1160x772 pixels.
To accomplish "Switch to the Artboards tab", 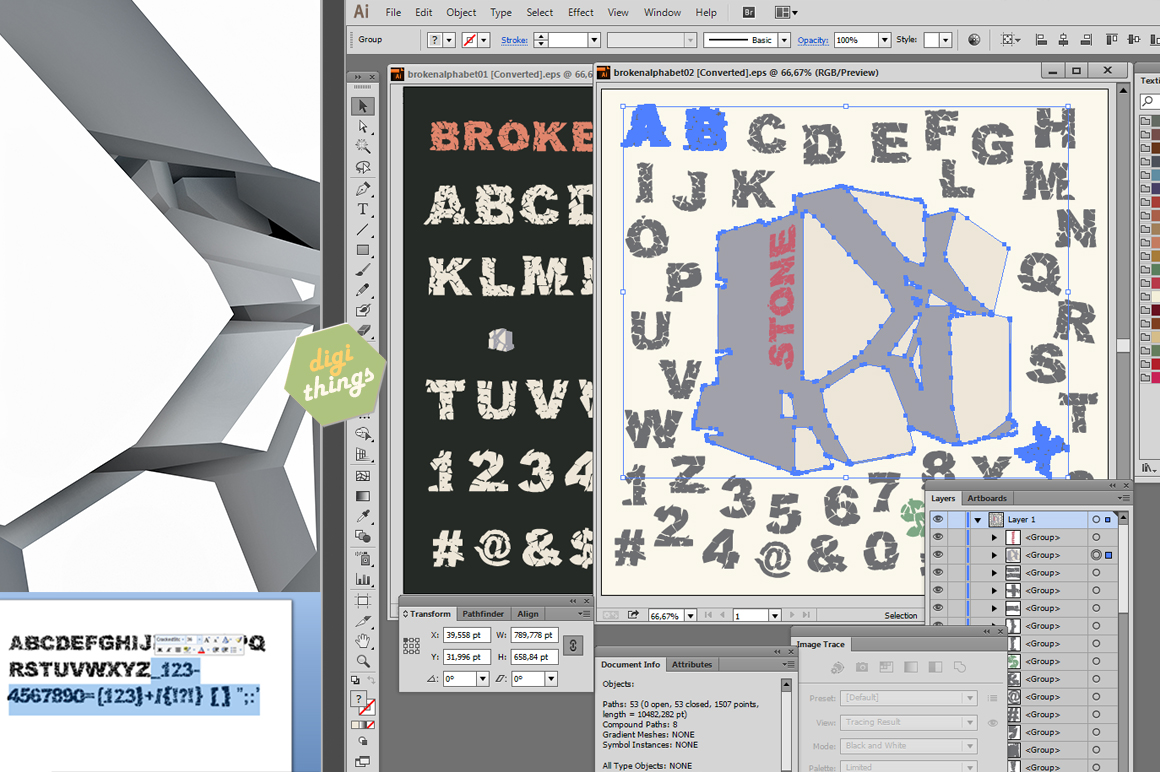I will [x=987, y=498].
